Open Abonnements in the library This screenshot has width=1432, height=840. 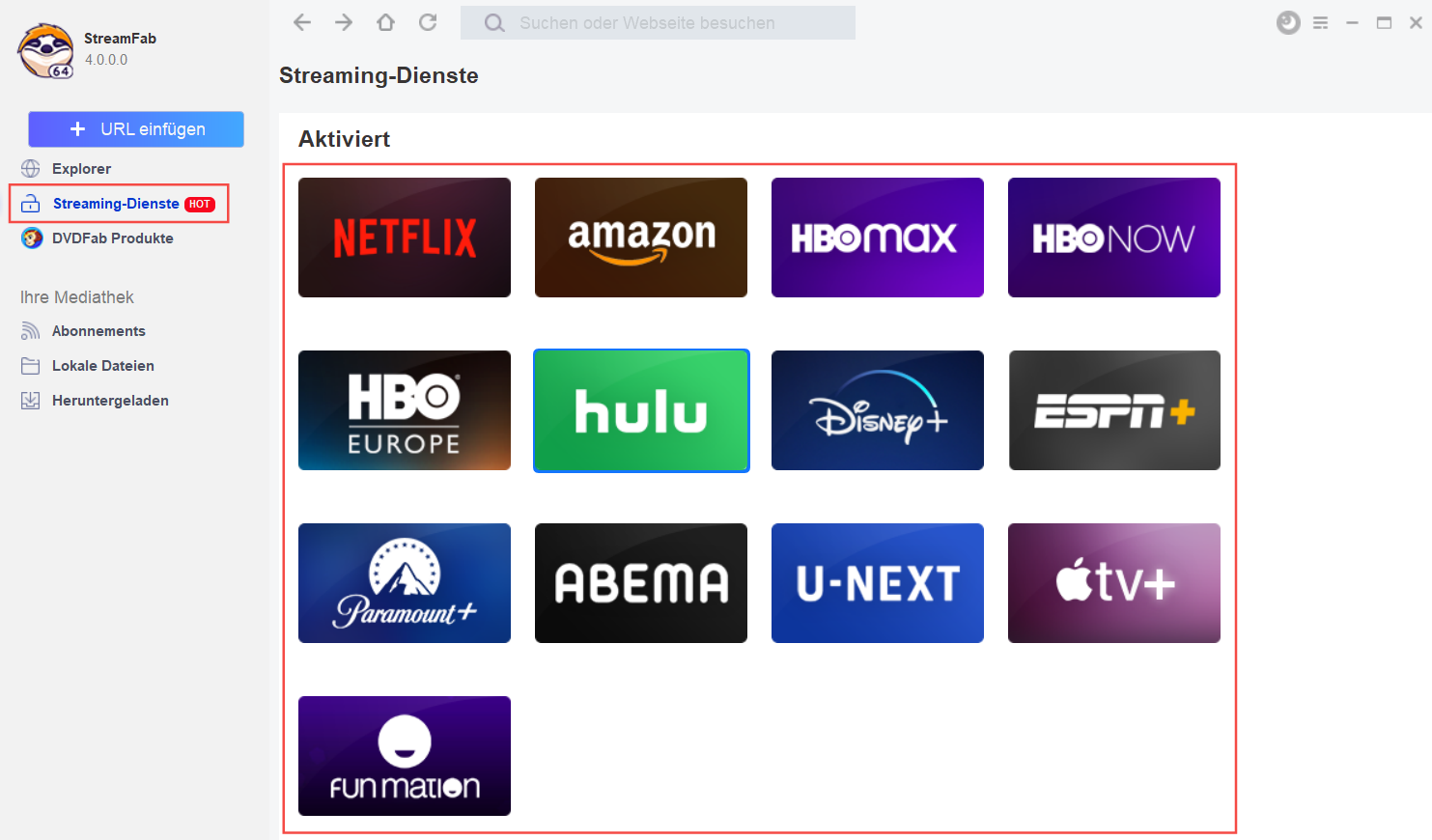(98, 331)
